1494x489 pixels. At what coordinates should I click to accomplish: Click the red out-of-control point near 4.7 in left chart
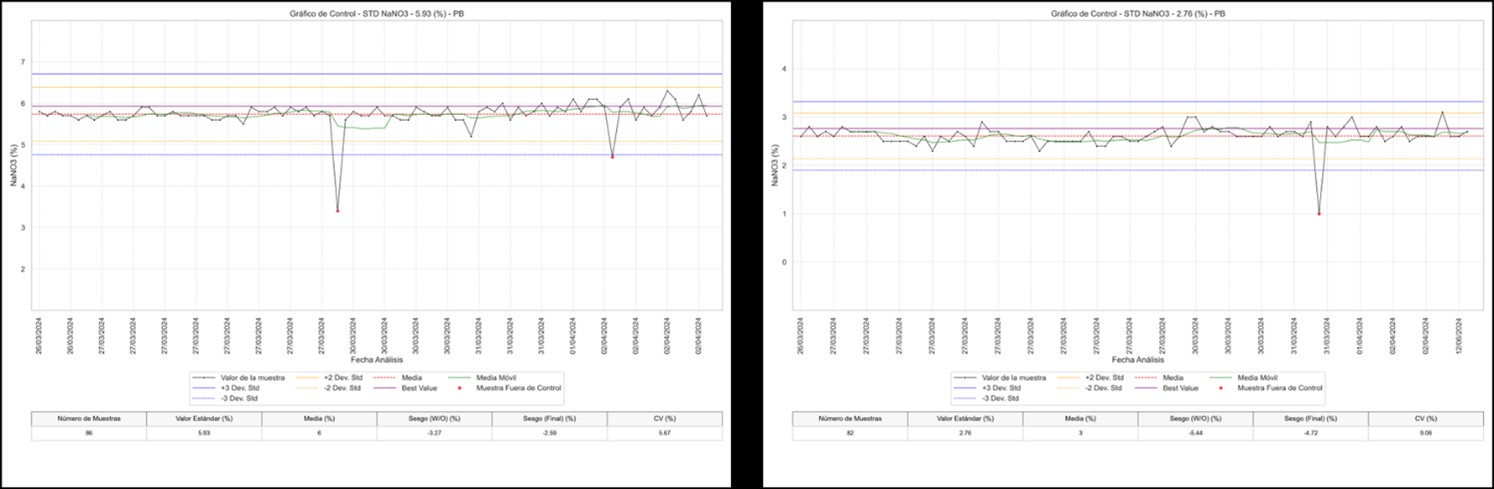point(612,157)
